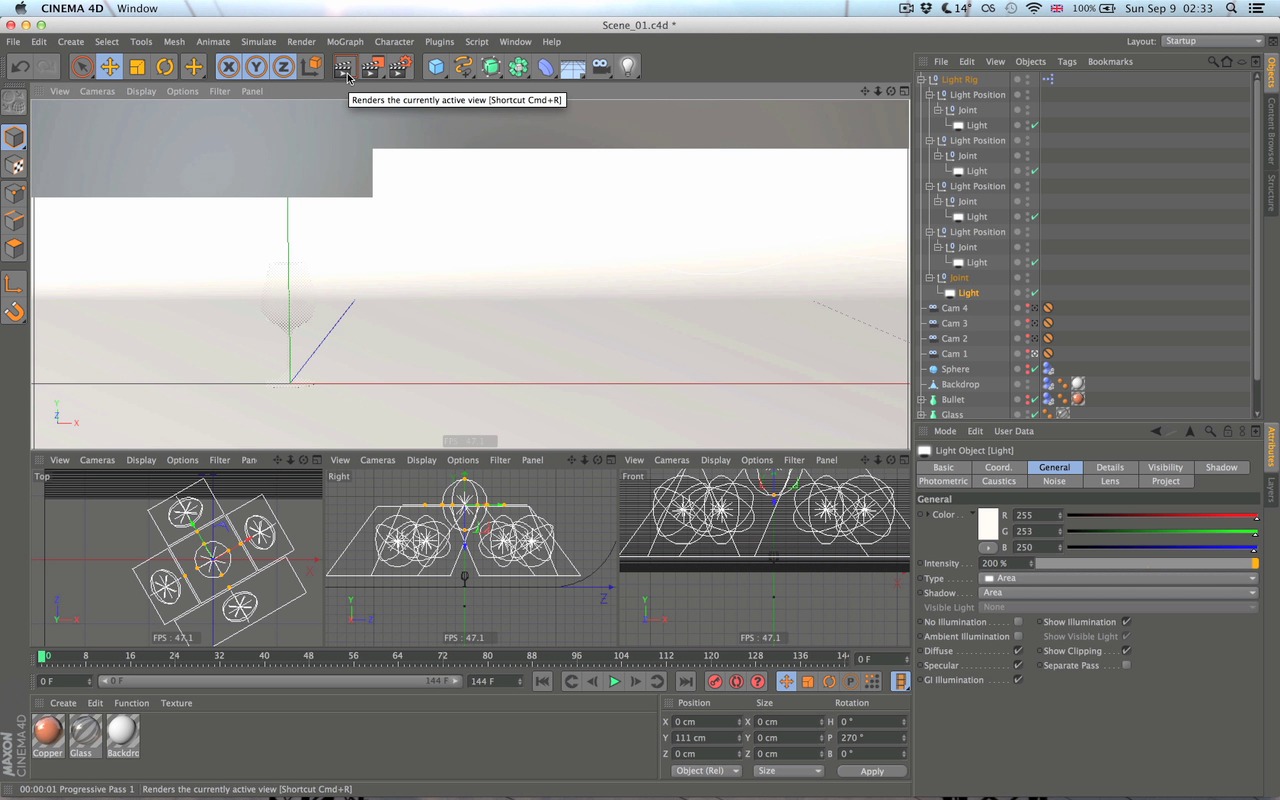
Task: Click the play forward button
Action: 614,681
